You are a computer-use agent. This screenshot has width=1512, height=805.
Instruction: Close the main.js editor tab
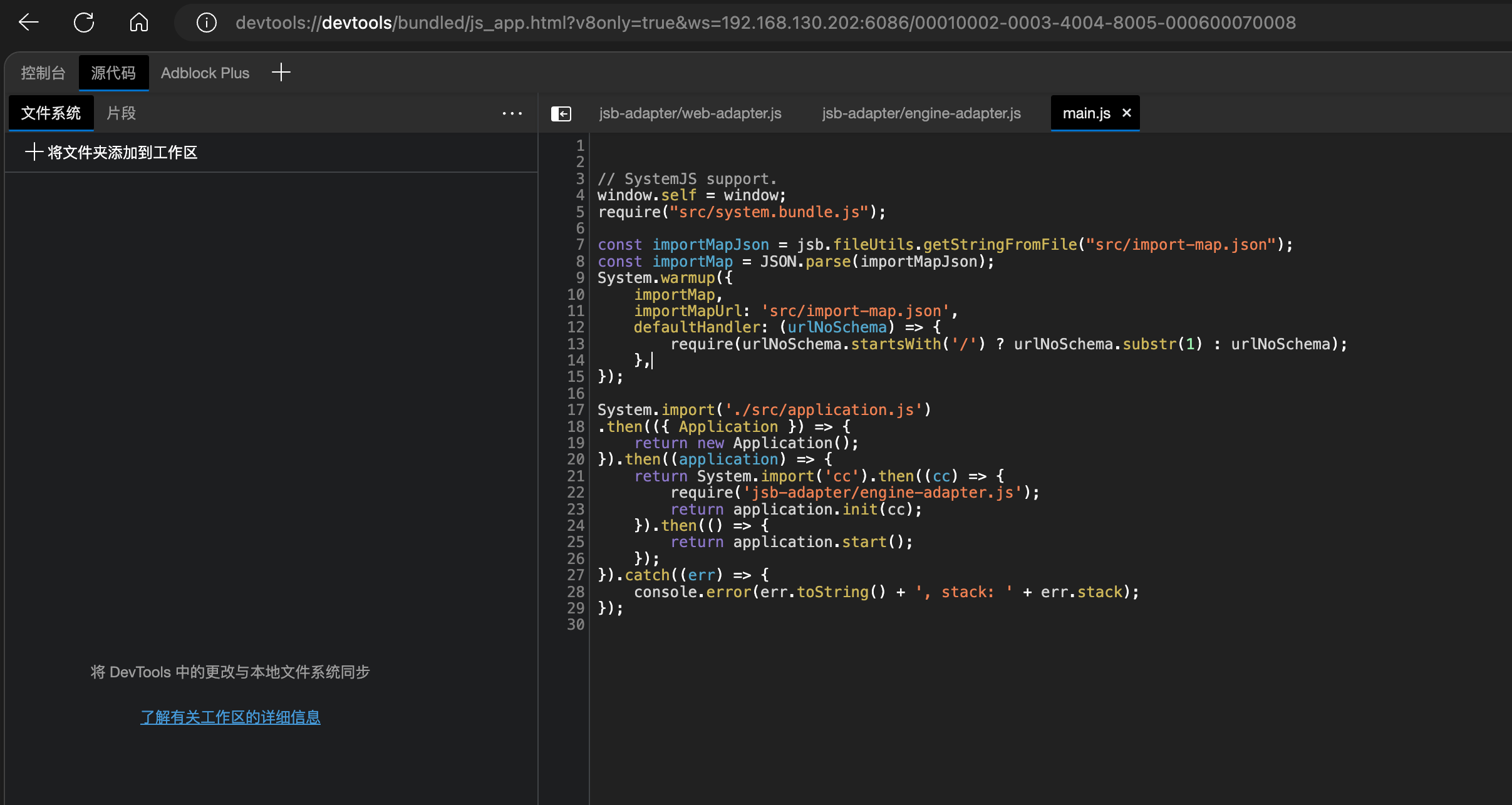1127,113
